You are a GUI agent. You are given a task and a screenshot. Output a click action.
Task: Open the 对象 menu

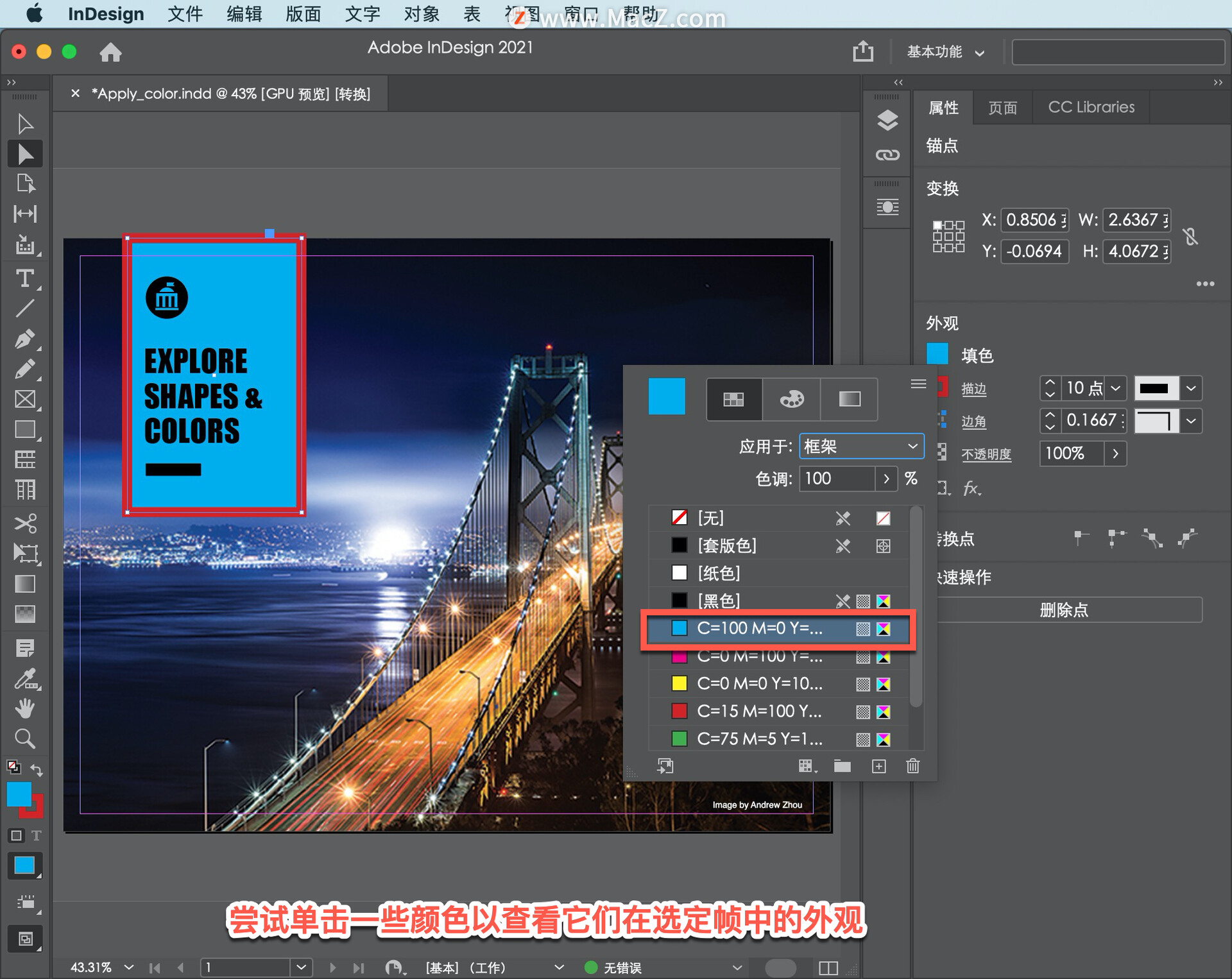point(422,14)
